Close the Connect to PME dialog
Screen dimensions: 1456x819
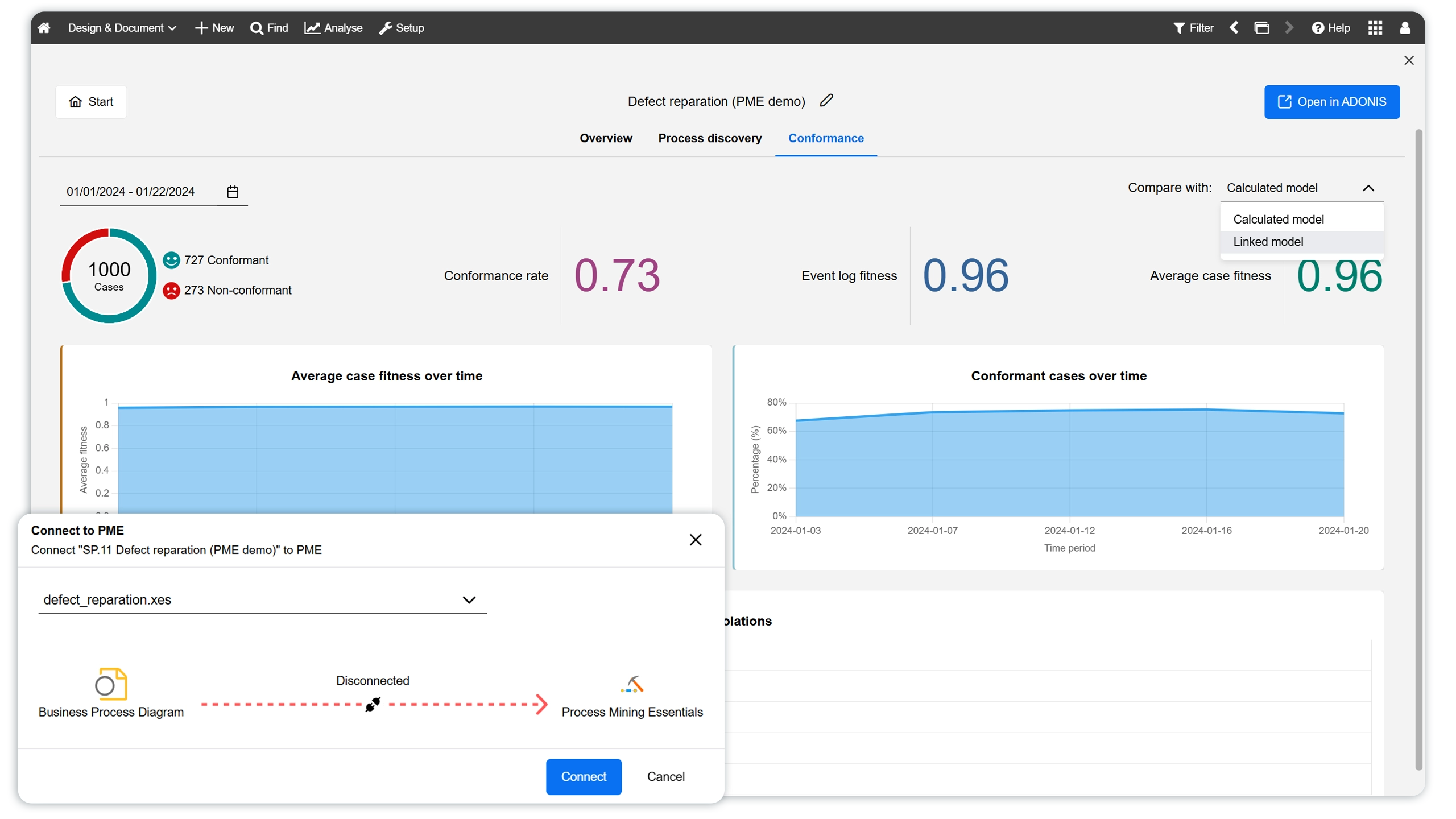[x=695, y=540]
